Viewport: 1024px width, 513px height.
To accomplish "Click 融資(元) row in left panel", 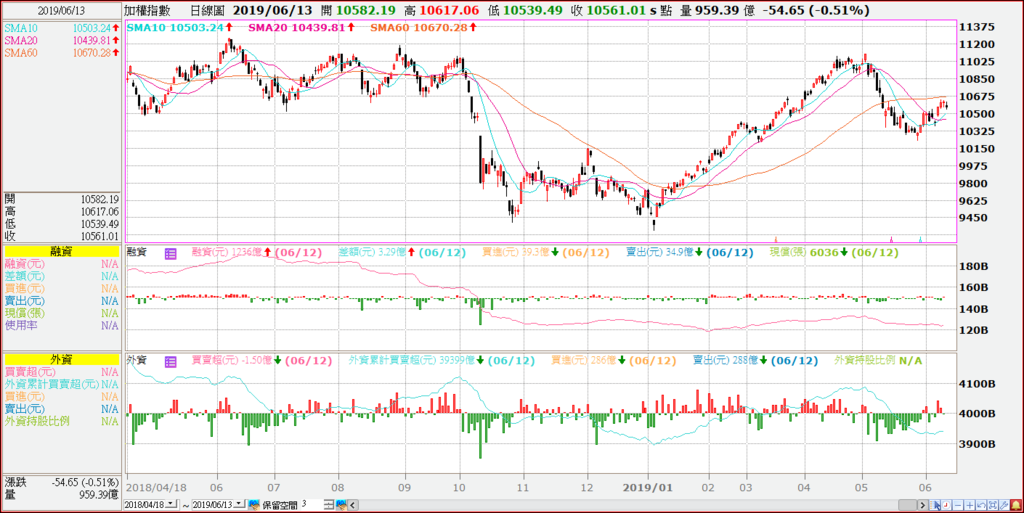I will click(x=61, y=264).
